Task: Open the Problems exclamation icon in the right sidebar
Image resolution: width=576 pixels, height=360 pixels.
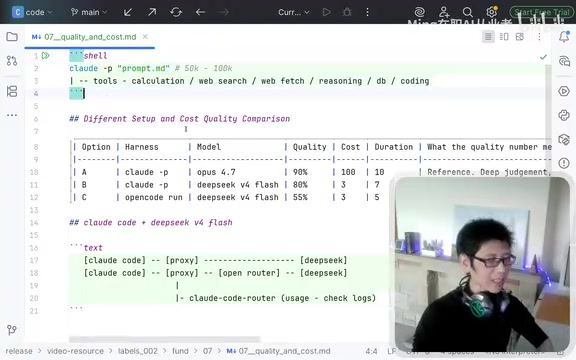Action: point(564,163)
